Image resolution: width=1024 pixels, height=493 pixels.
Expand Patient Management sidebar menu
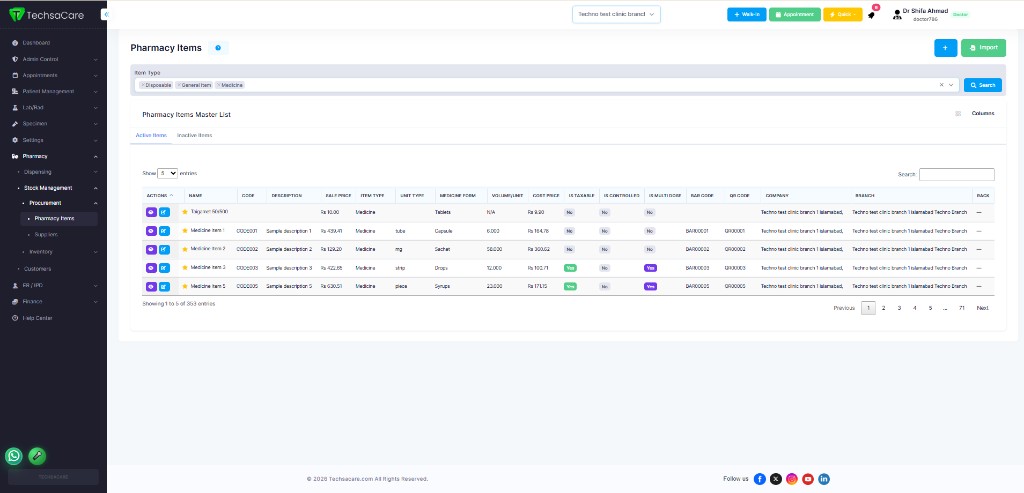(x=55, y=91)
